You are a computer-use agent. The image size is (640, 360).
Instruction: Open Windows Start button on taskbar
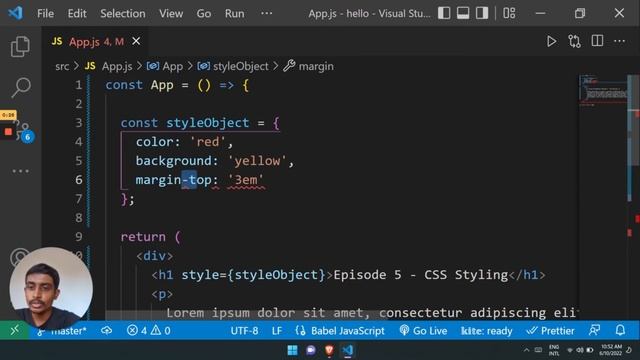[292, 350]
